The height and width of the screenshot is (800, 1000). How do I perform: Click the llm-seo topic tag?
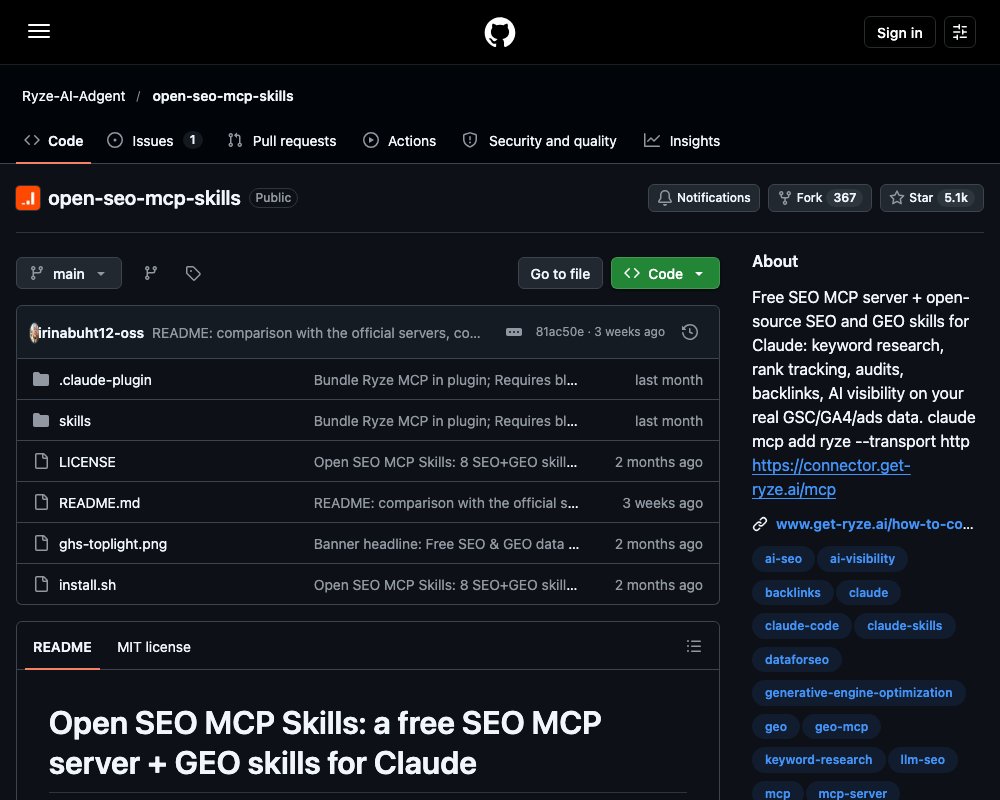pos(922,760)
